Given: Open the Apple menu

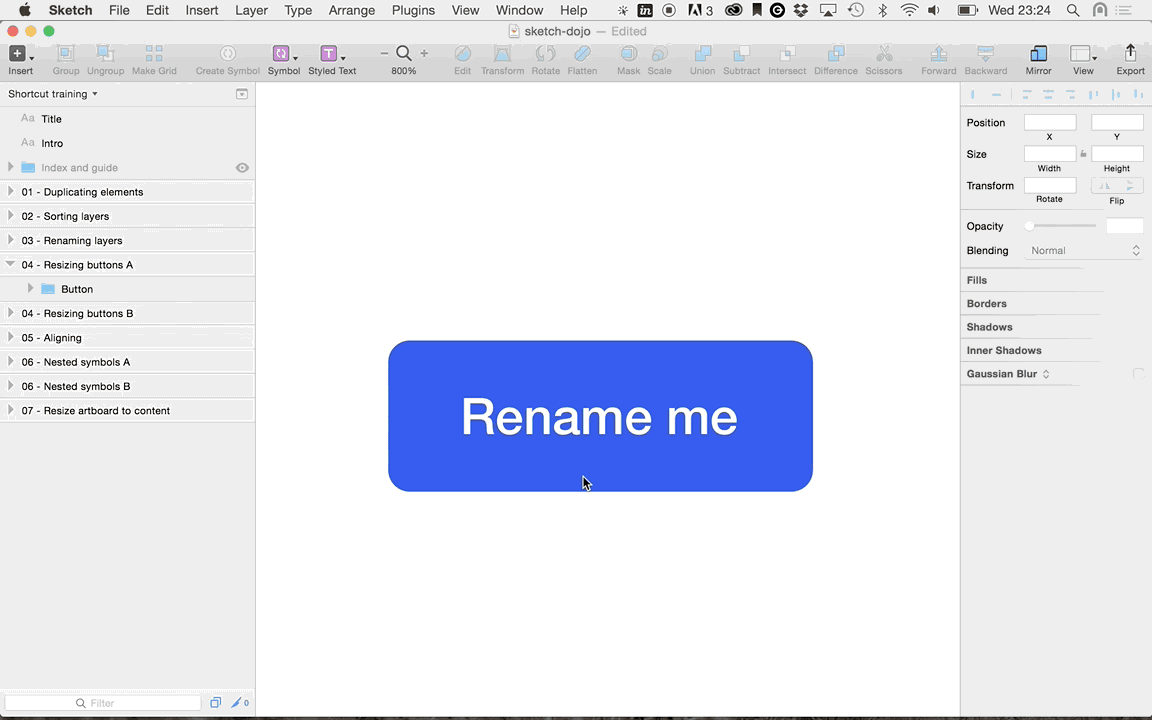Looking at the screenshot, I should pyautogui.click(x=24, y=10).
